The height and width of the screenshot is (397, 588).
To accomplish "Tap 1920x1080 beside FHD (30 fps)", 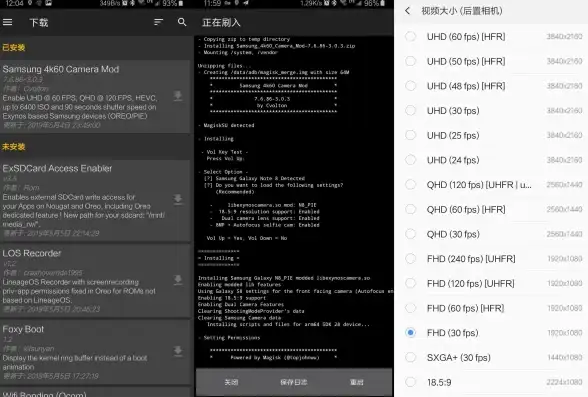I will click(x=564, y=333).
